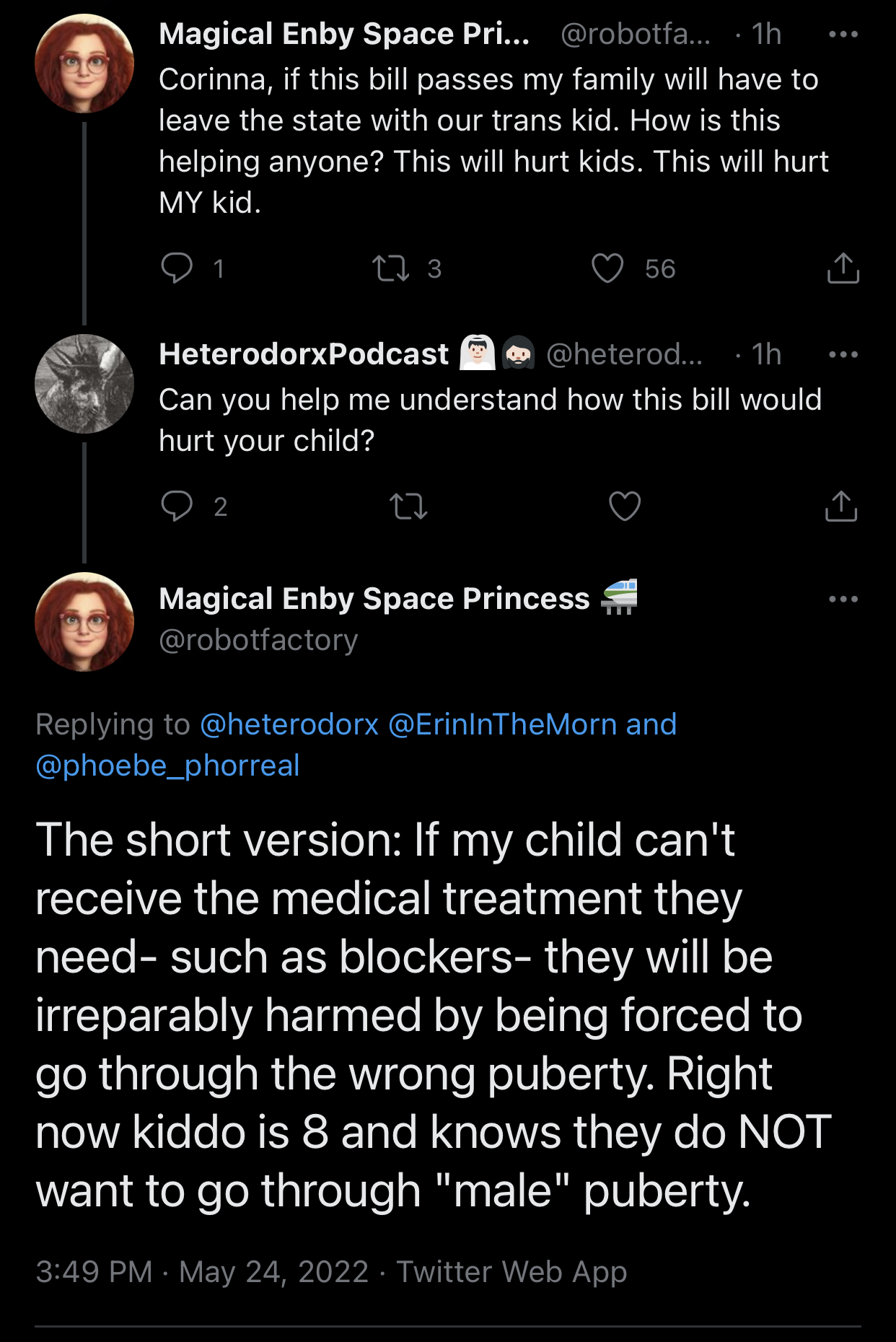896x1342 pixels.
Task: Open @phoebe_phorreal mention link
Action: point(167,766)
